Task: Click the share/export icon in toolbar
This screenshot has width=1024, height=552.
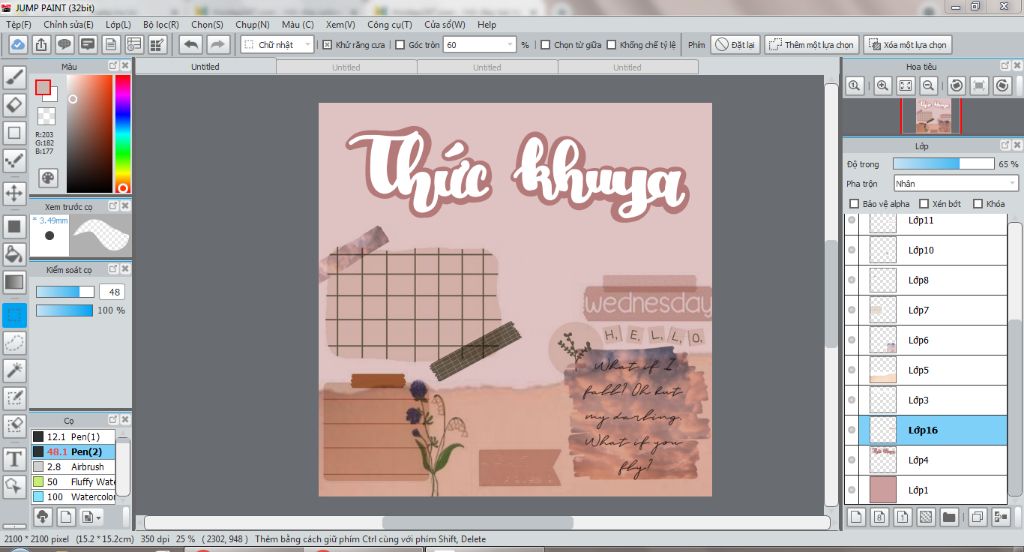Action: (41, 44)
